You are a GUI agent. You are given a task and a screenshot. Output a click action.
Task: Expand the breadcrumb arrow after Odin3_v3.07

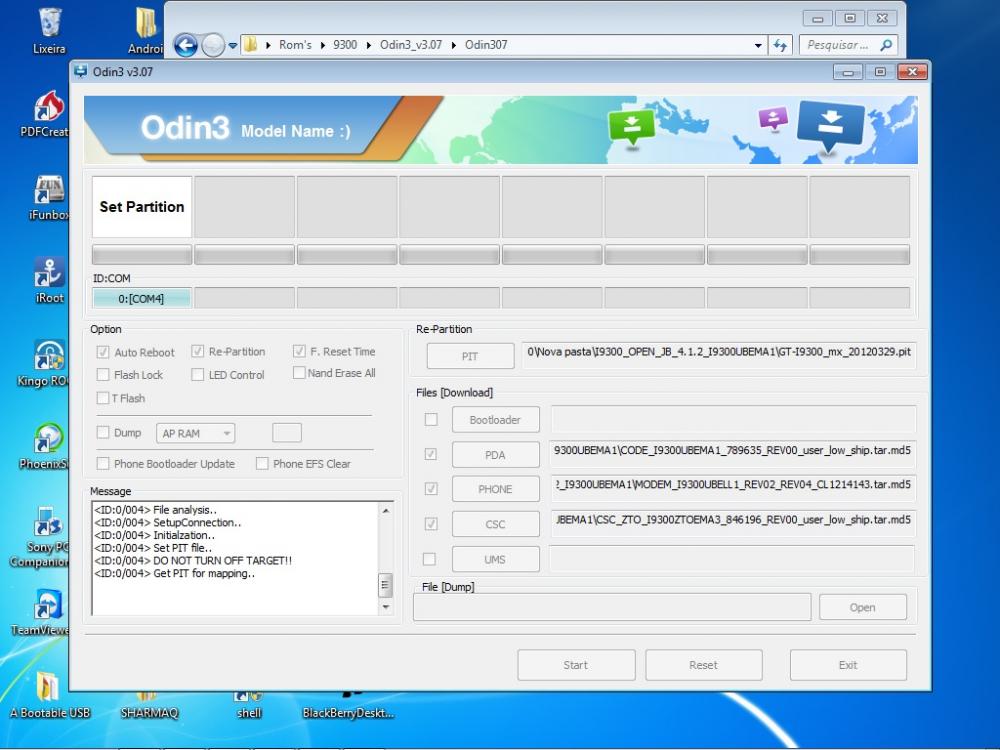pyautogui.click(x=453, y=45)
